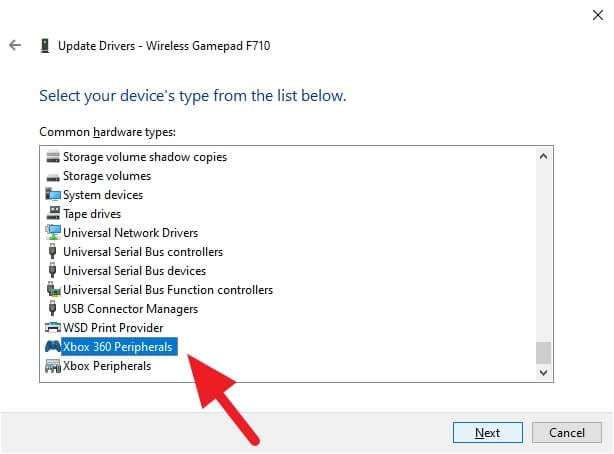
Task: Click the scrollbar up arrow
Action: tap(543, 156)
